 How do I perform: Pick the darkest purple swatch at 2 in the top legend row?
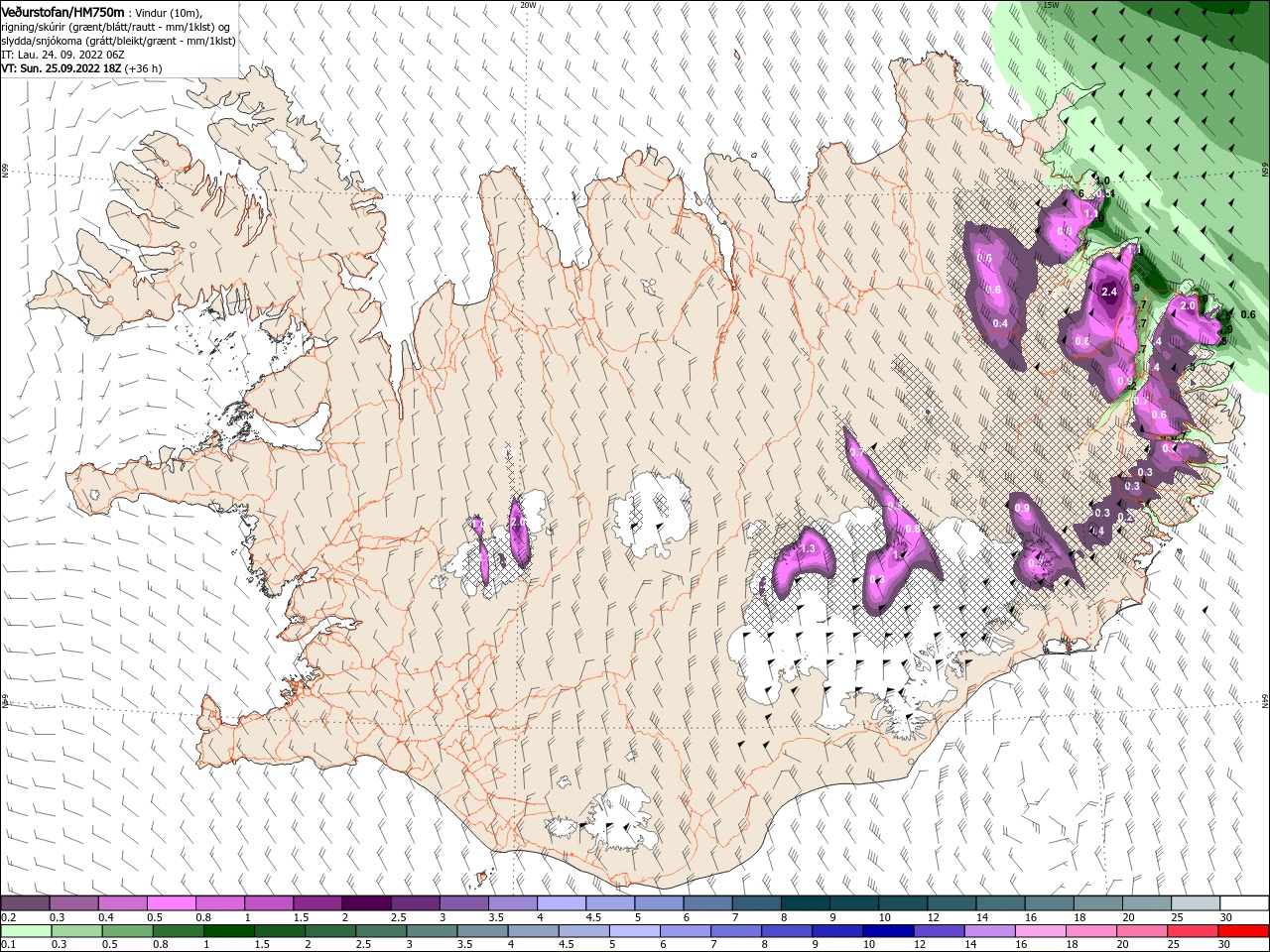click(x=365, y=903)
